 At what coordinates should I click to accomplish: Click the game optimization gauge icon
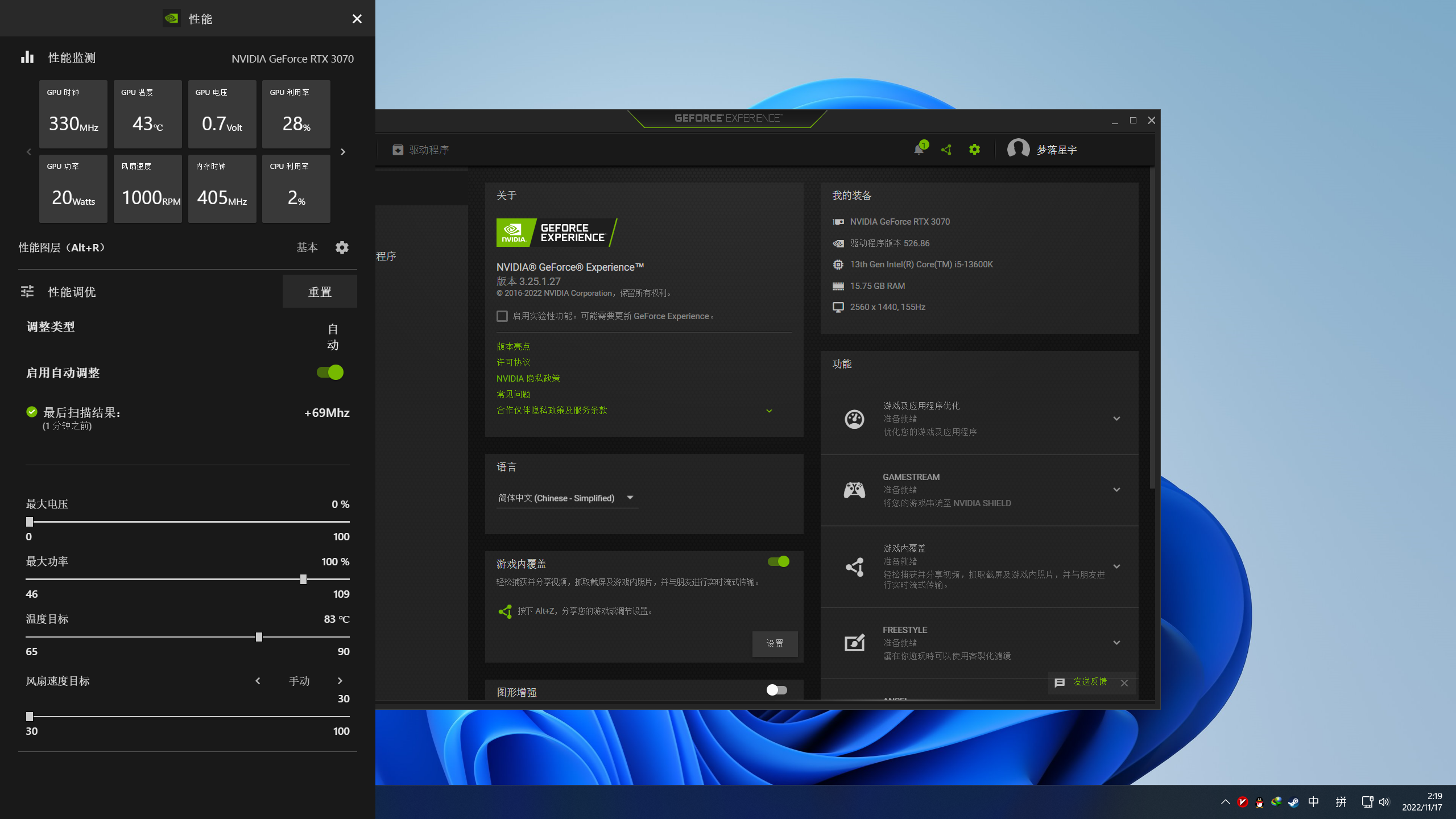pyautogui.click(x=854, y=419)
